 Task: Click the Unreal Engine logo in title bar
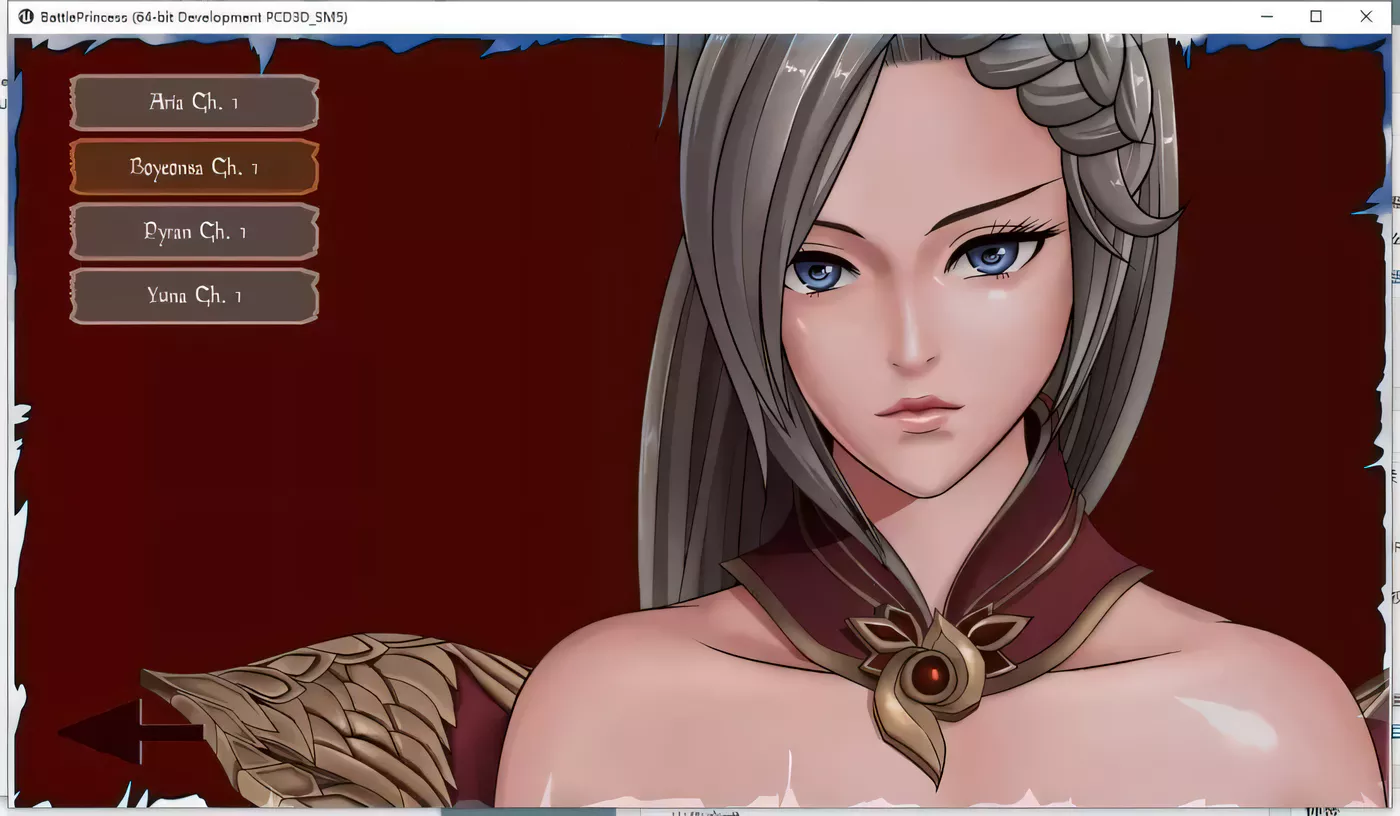pos(25,17)
